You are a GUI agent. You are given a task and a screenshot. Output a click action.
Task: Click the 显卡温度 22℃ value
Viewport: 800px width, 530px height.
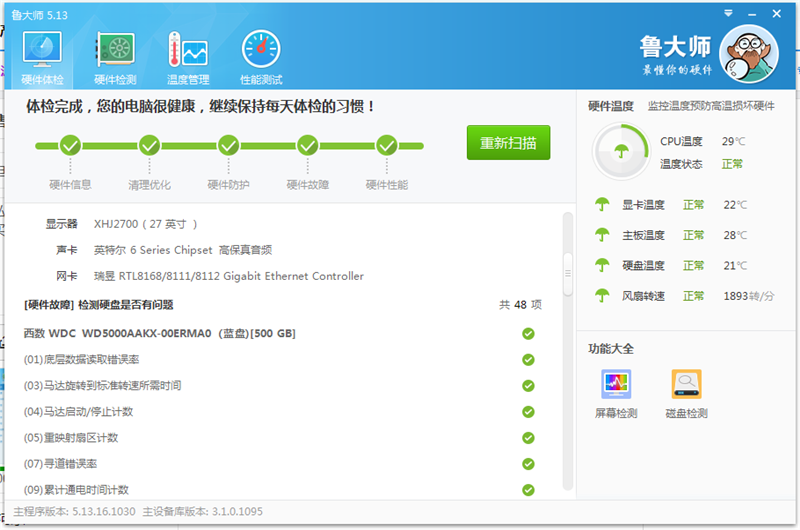pos(735,205)
